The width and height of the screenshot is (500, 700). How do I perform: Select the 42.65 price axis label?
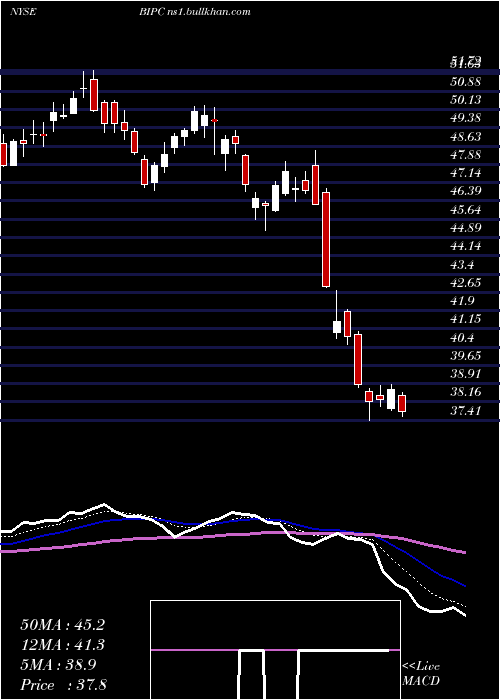(x=466, y=283)
